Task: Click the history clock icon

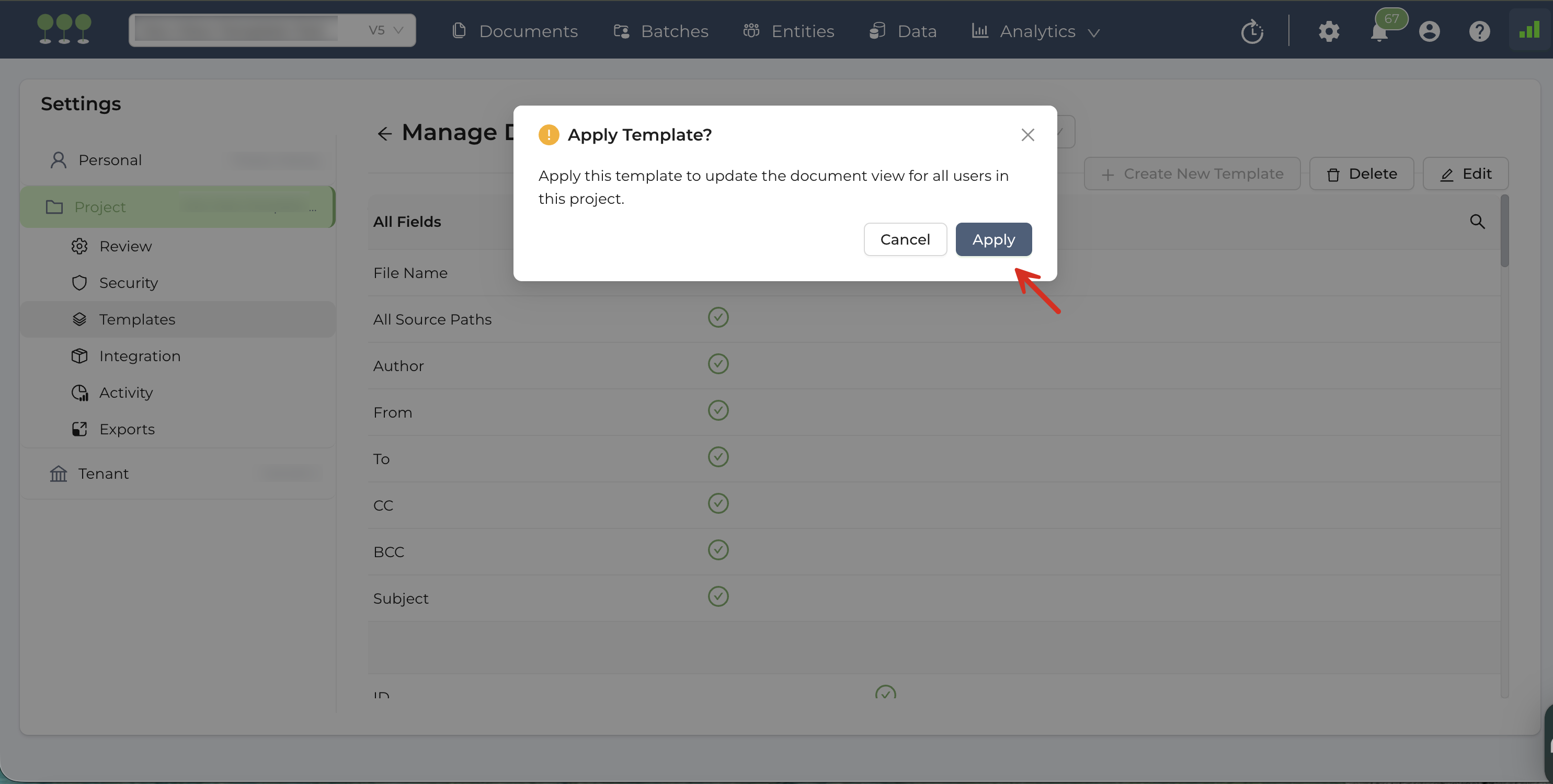Action: 1252,31
